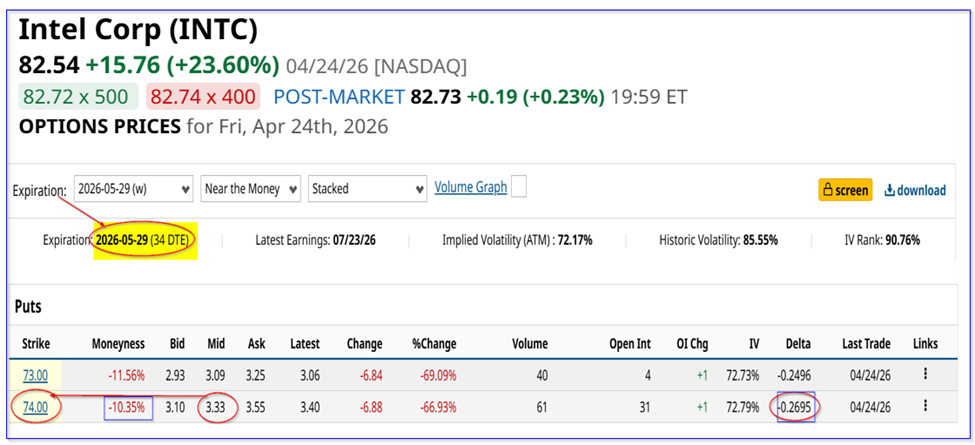Sort by the Last Trade column header
Viewport: 975px width, 445px height.
[x=866, y=343]
